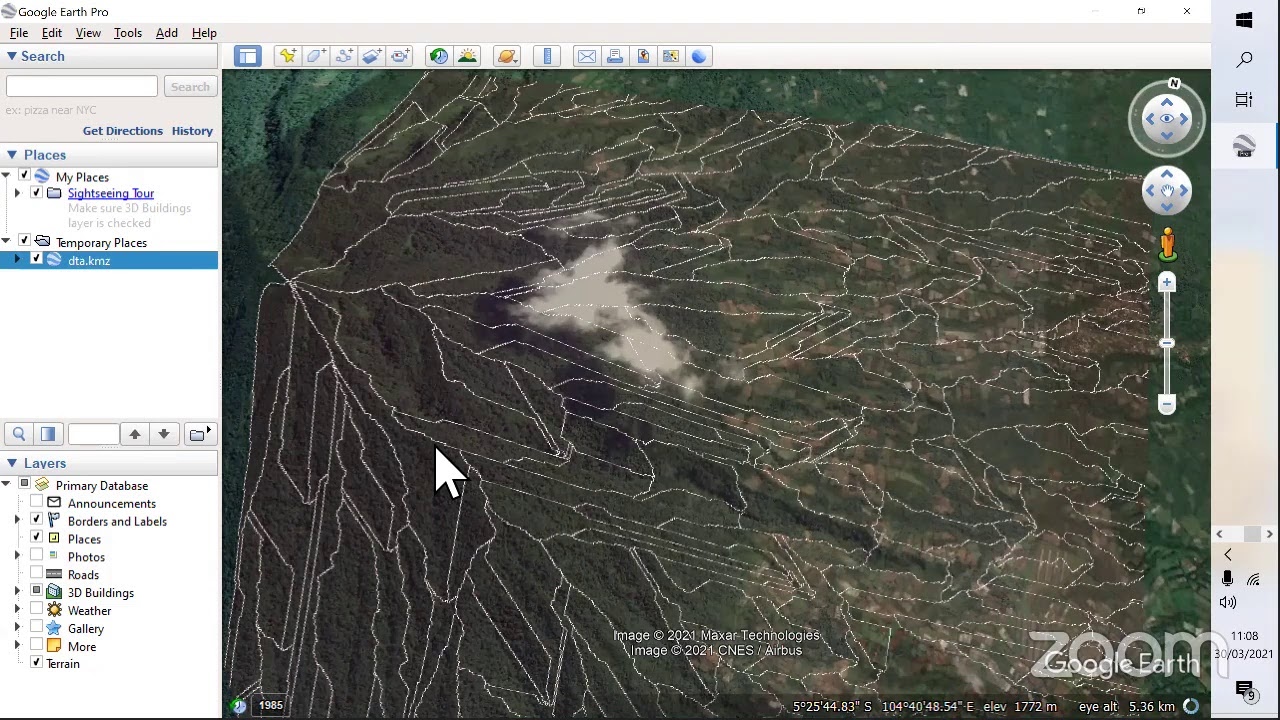Open the Edit menu
Screen dimensions: 1280x720
pos(52,33)
